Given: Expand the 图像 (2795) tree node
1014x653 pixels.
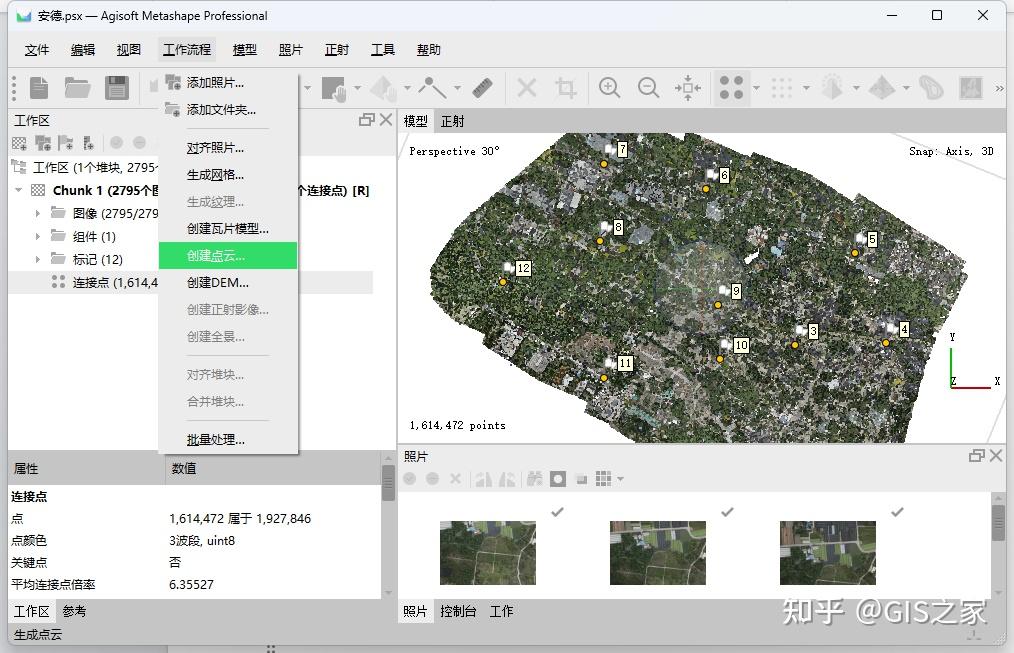Looking at the screenshot, I should click(38, 213).
